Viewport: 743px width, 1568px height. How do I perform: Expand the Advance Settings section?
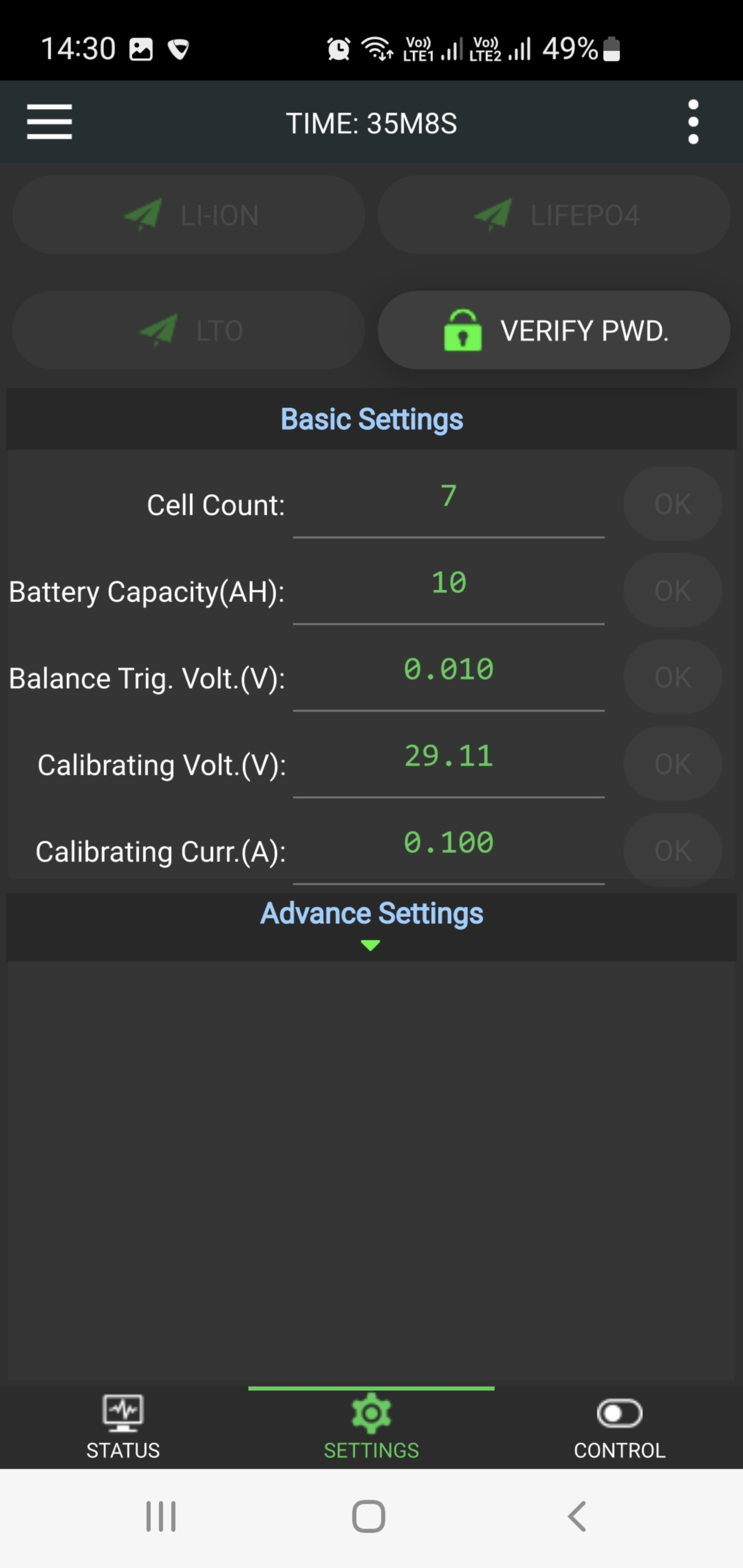pos(371,914)
